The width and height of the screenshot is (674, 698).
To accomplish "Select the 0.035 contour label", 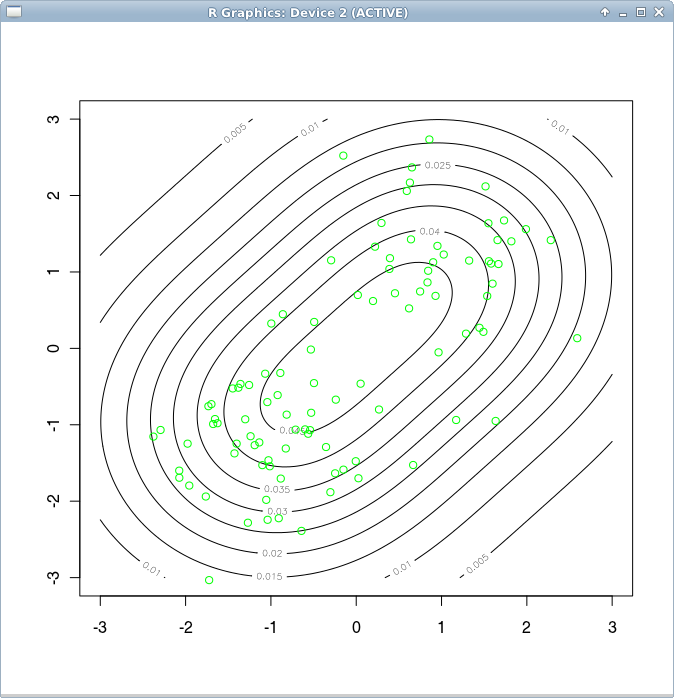I will point(277,489).
